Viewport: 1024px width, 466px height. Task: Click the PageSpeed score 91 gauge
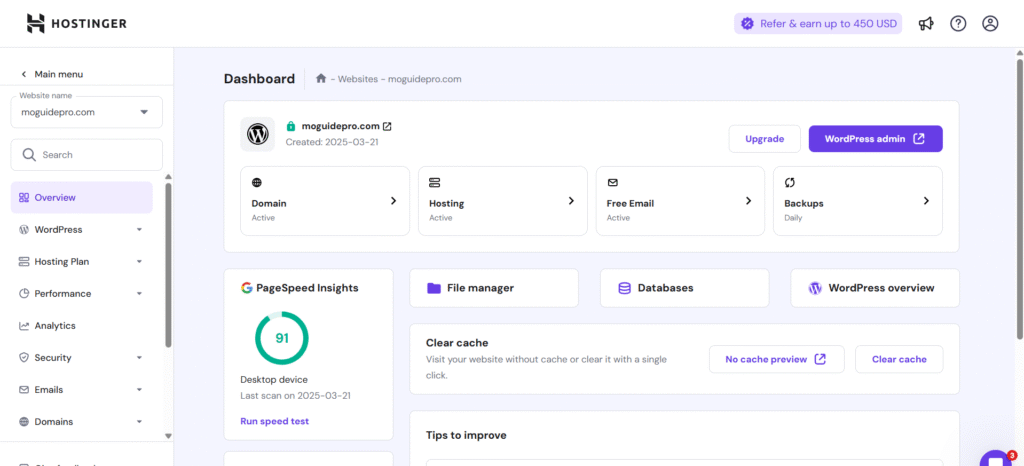pyautogui.click(x=281, y=338)
